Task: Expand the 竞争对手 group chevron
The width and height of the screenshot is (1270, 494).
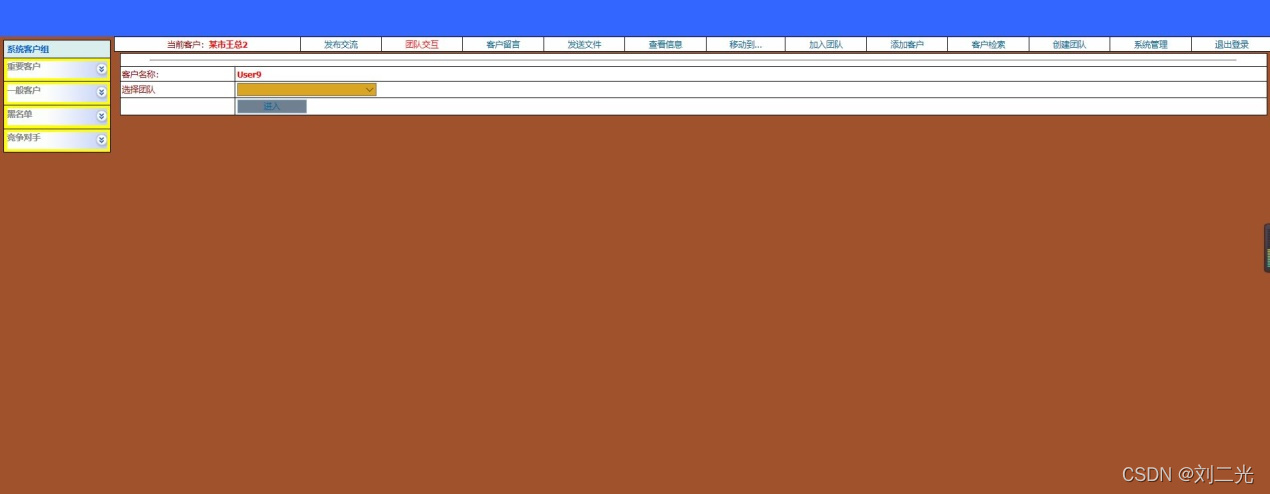Action: click(101, 140)
